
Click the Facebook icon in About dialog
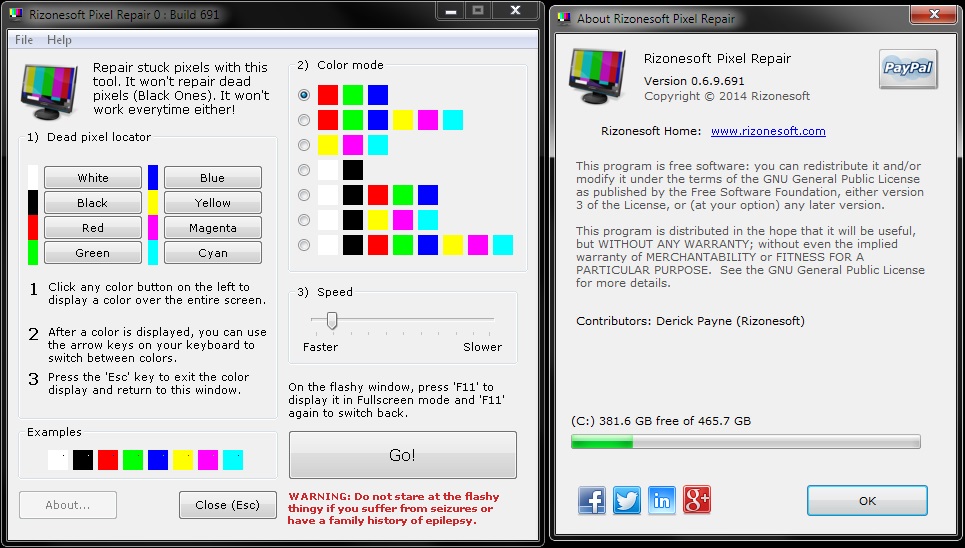592,500
